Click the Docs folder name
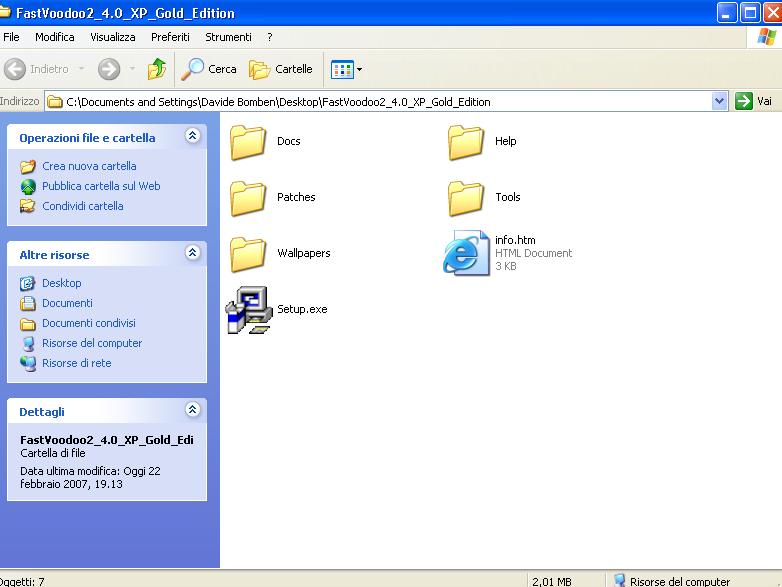Image resolution: width=782 pixels, height=587 pixels. point(289,141)
